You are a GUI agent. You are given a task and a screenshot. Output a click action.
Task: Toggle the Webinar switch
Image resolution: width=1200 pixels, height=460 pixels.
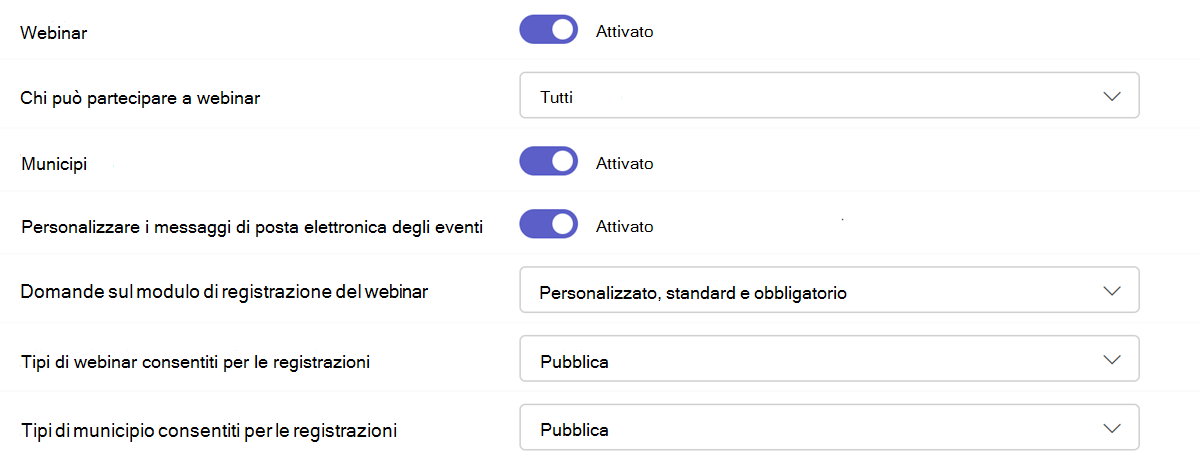[548, 30]
